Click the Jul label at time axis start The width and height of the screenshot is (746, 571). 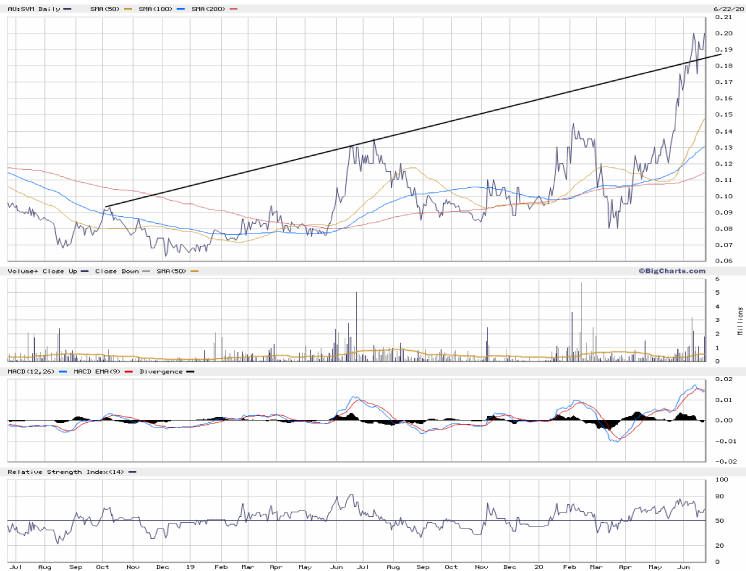[x=15, y=566]
